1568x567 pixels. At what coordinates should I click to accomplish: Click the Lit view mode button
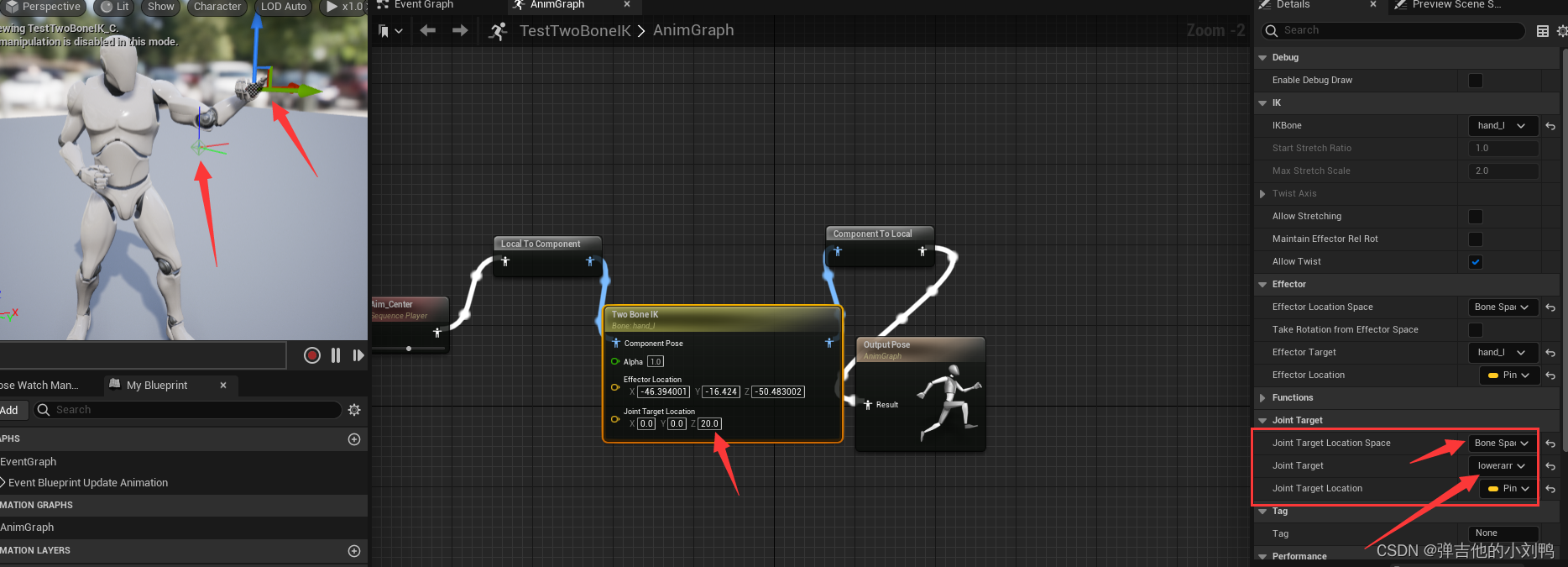[114, 7]
